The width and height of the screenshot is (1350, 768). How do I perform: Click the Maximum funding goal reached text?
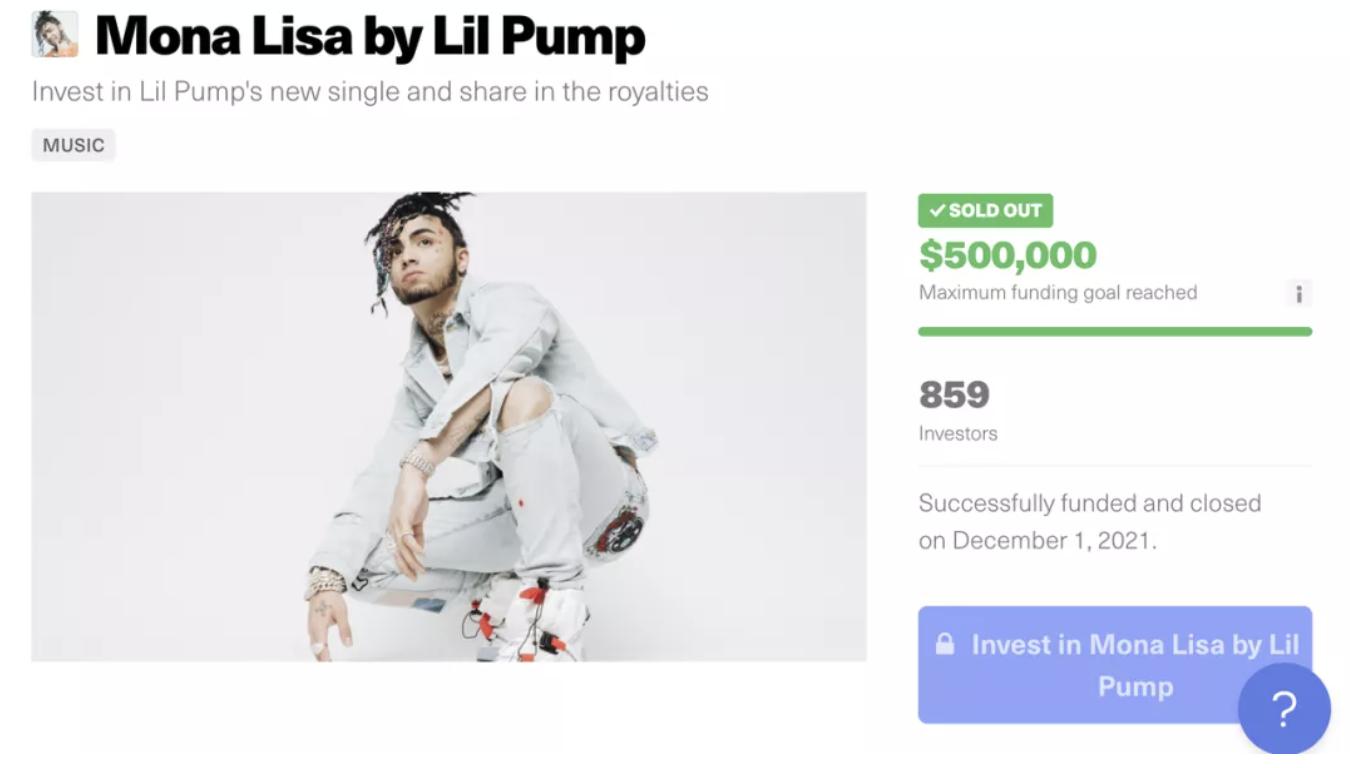1057,293
